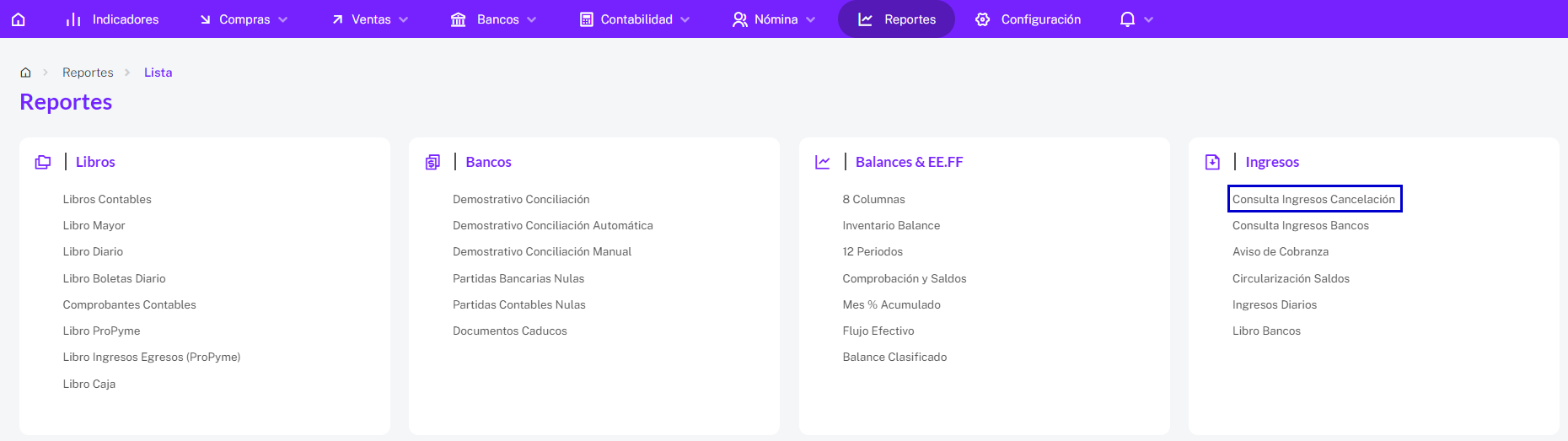Open the Configuración menu item
Image resolution: width=1568 pixels, height=441 pixels.
[1028, 19]
